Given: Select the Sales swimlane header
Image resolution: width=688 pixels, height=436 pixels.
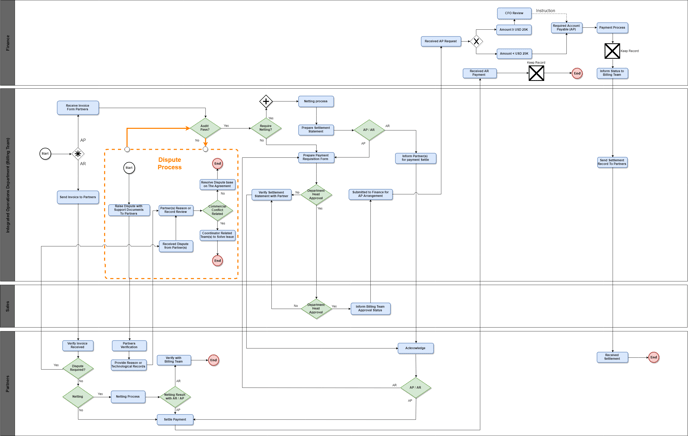Looking at the screenshot, I should [x=7, y=306].
